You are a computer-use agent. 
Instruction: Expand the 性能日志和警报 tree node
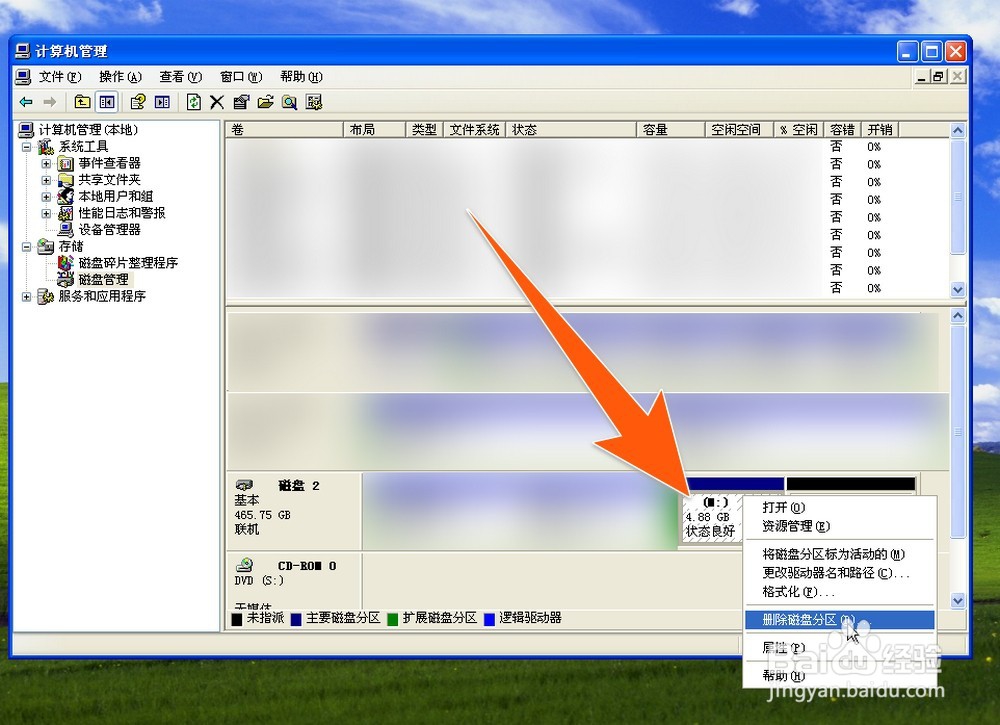point(46,214)
